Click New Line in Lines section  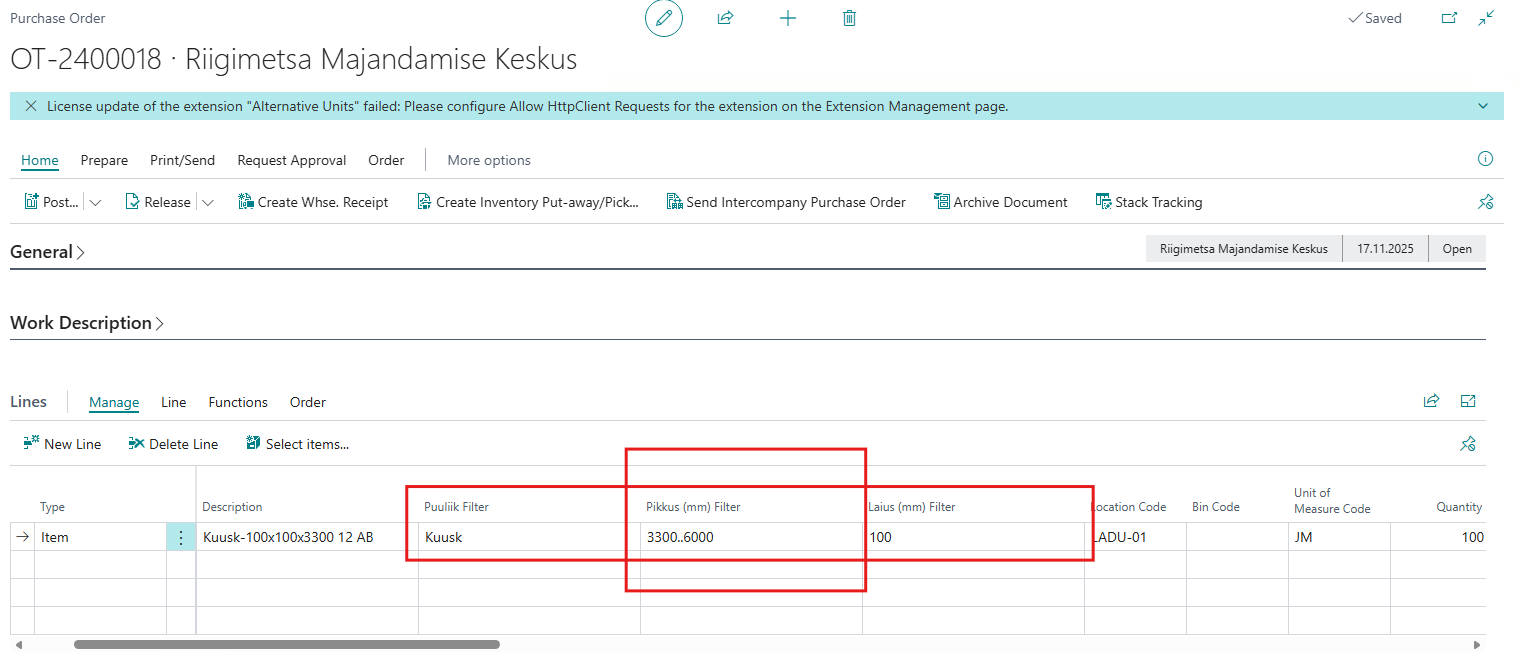pyautogui.click(x=62, y=444)
